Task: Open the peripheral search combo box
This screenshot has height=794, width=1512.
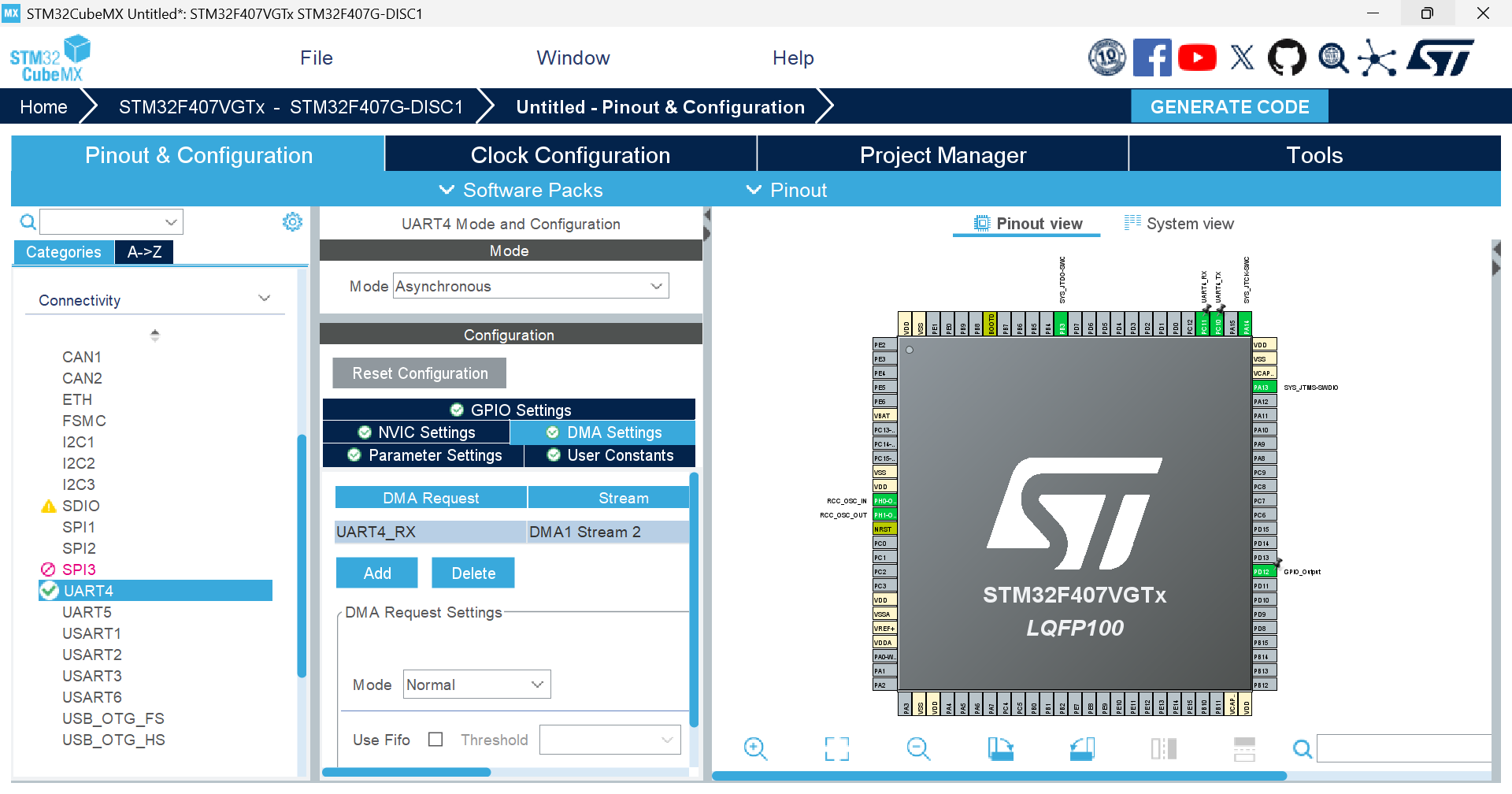Action: [x=111, y=222]
